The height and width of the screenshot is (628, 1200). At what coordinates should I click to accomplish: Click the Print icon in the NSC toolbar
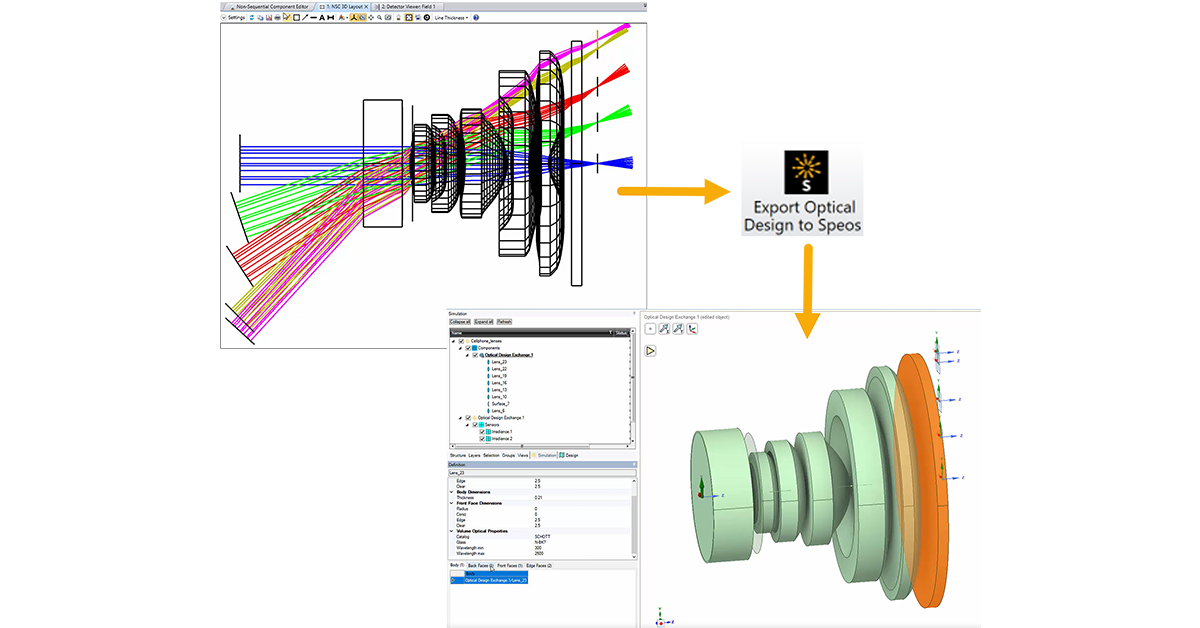point(277,17)
